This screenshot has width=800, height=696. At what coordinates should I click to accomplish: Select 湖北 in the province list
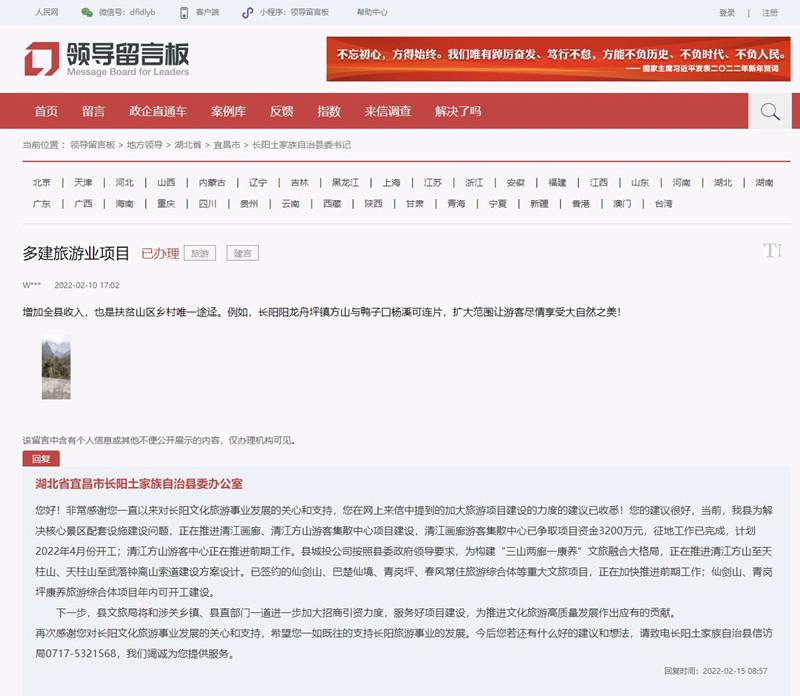(x=722, y=182)
